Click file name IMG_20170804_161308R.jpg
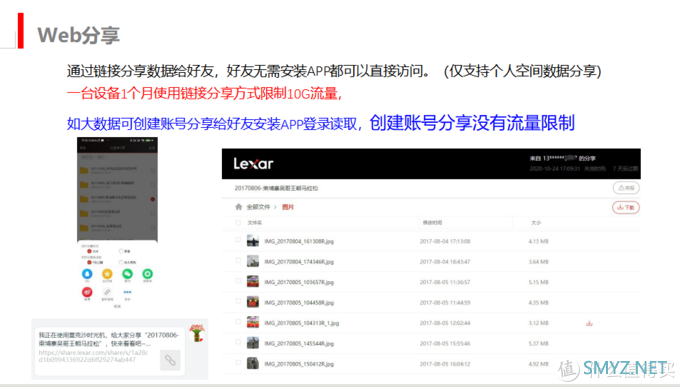The image size is (680, 387). point(299,241)
